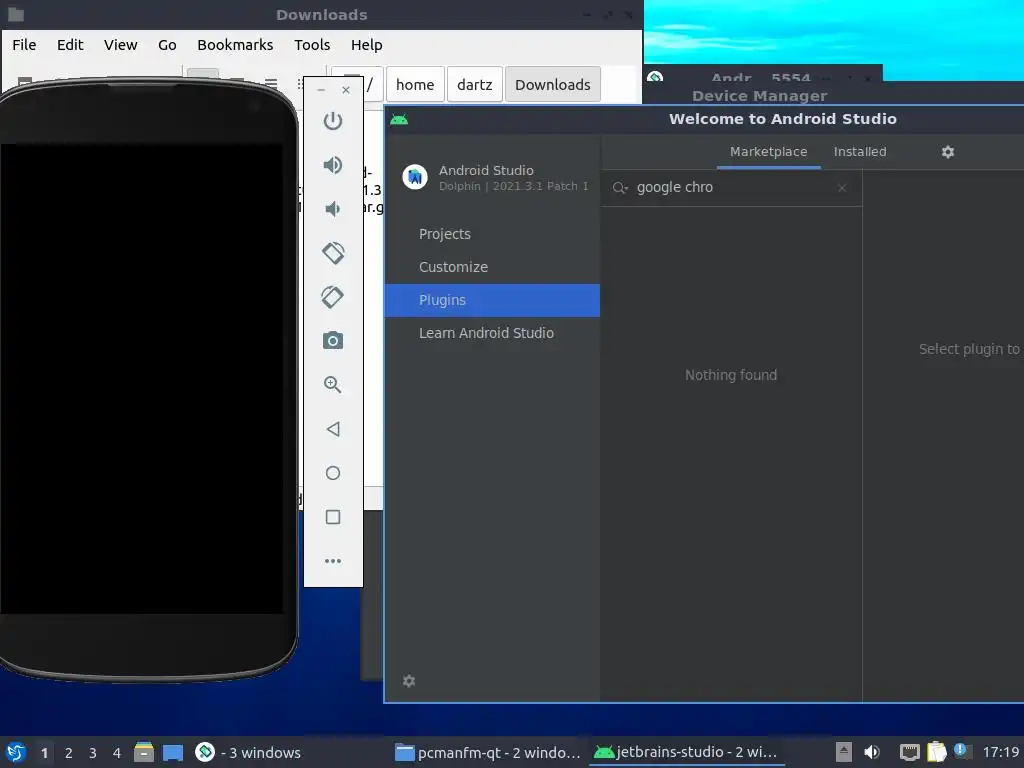Screen dimensions: 1024x768
Task: Open the LXQt start menu
Action: pyautogui.click(x=16, y=752)
